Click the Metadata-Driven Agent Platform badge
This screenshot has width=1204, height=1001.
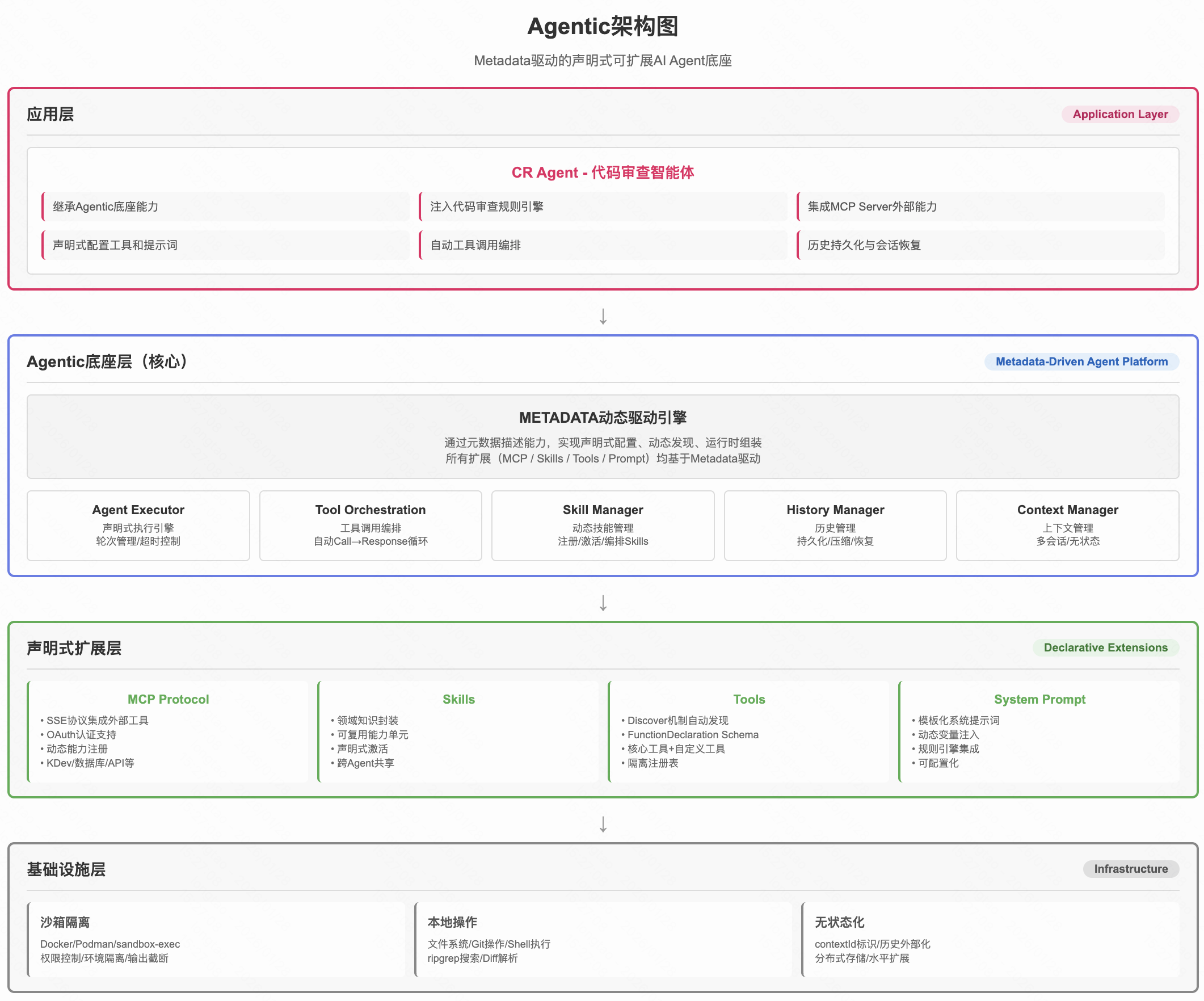(x=1081, y=362)
